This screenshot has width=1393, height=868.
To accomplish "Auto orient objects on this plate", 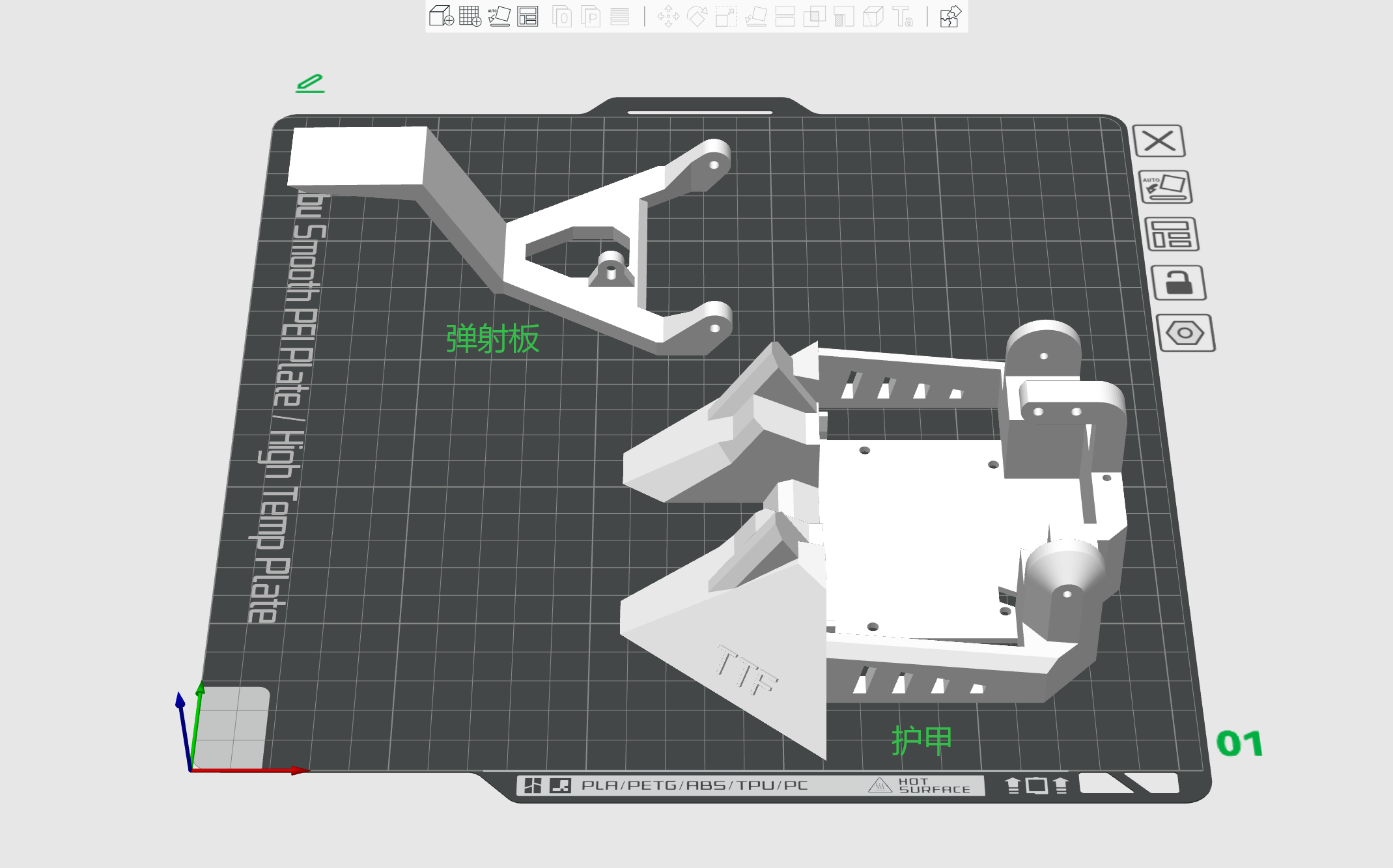I will click(x=1166, y=188).
